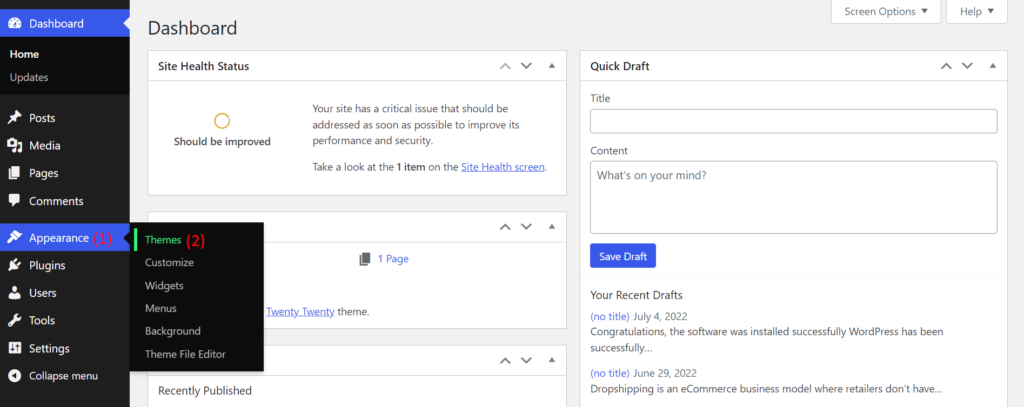1024x407 pixels.
Task: Select Menus in Appearance flyout
Action: pyautogui.click(x=161, y=308)
